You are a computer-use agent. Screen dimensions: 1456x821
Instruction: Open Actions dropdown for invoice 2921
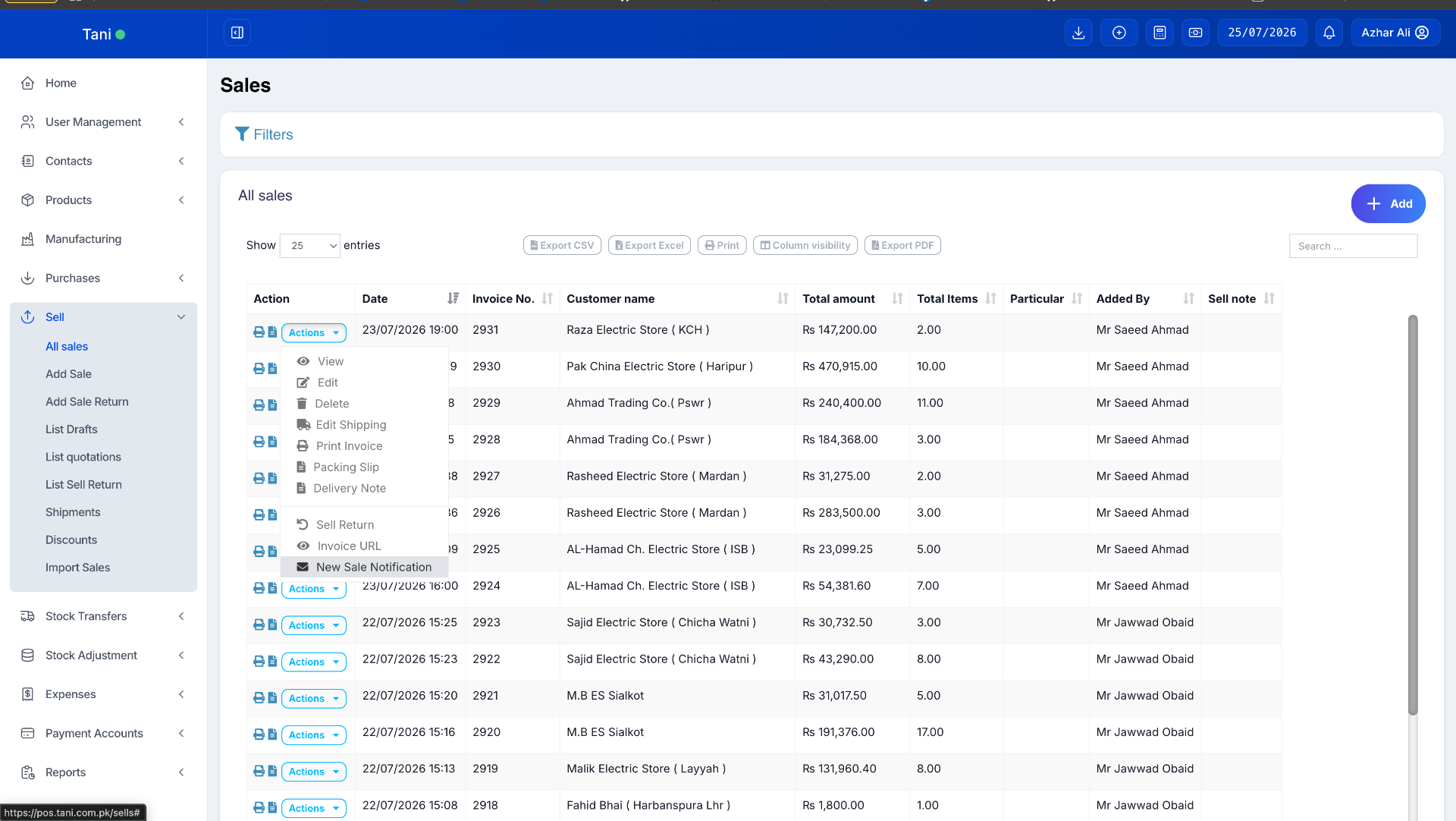314,698
